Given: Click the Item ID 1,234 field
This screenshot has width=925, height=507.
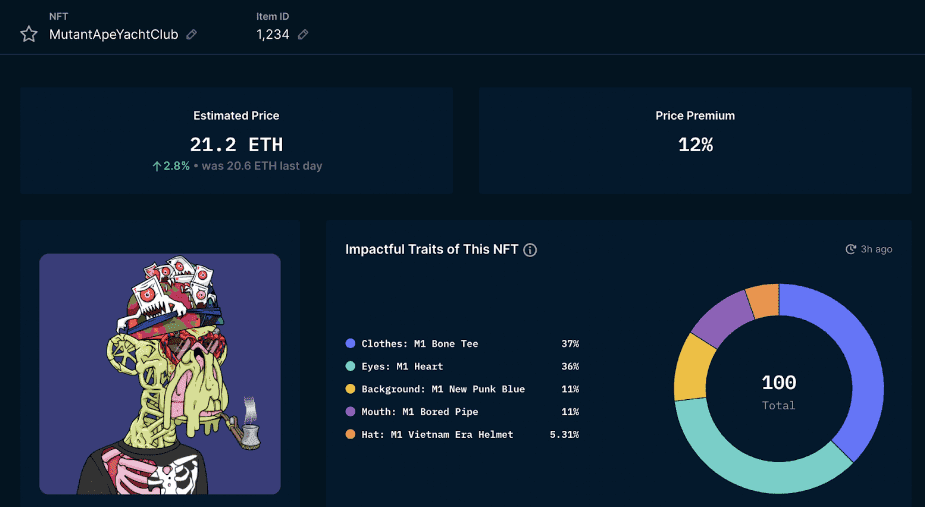Looking at the screenshot, I should coord(272,34).
